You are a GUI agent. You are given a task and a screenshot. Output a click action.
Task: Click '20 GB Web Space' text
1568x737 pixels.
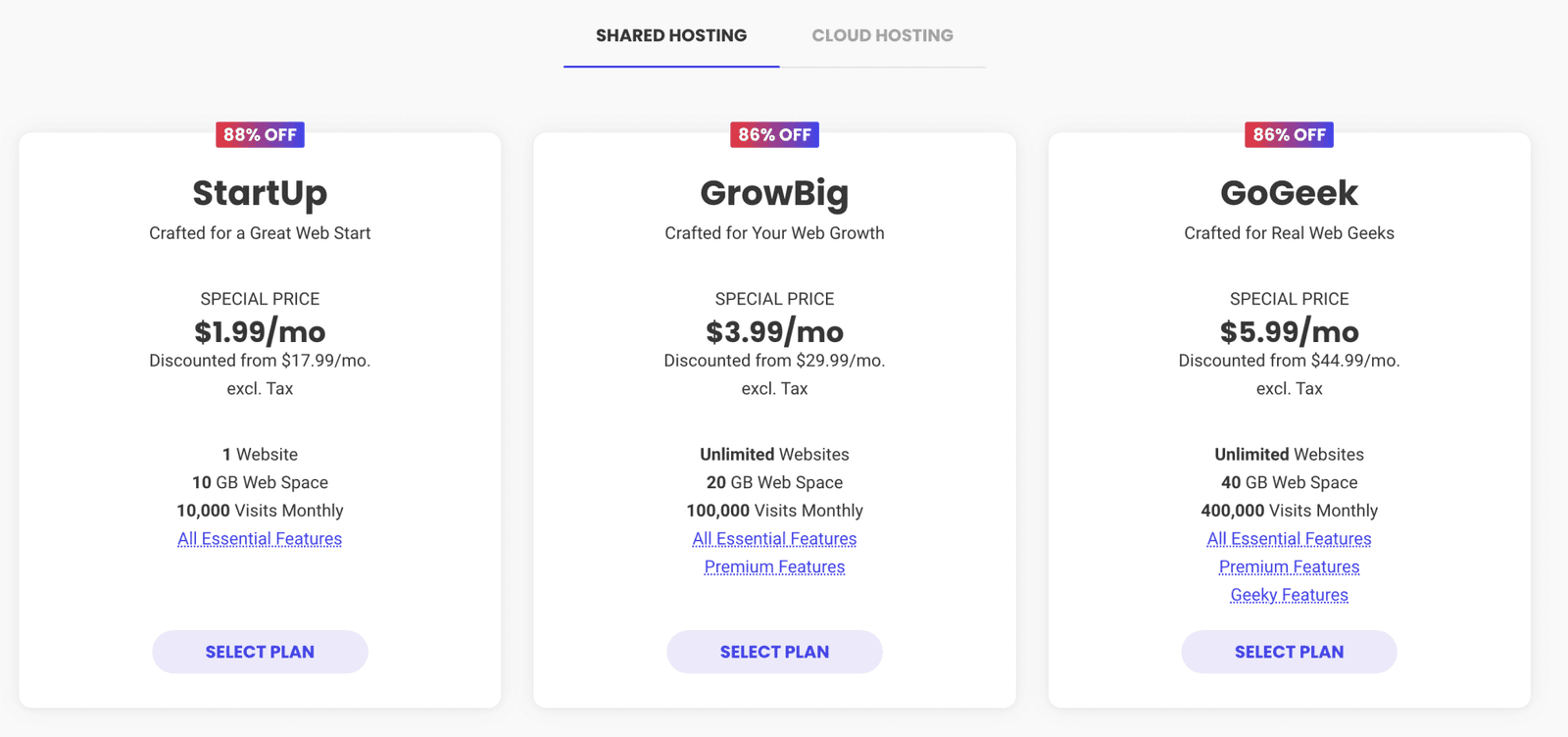click(774, 482)
